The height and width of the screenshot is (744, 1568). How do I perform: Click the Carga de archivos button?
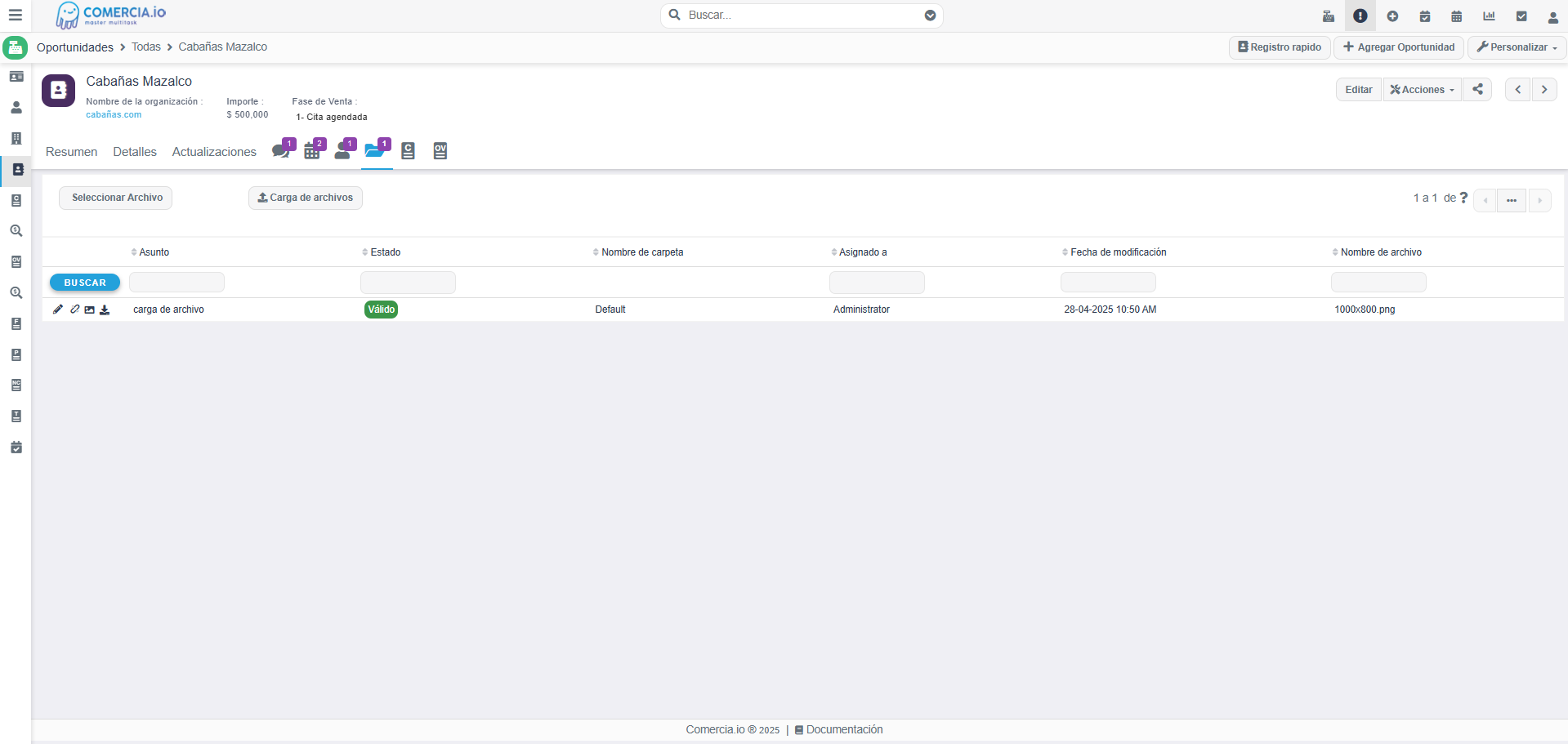(306, 198)
